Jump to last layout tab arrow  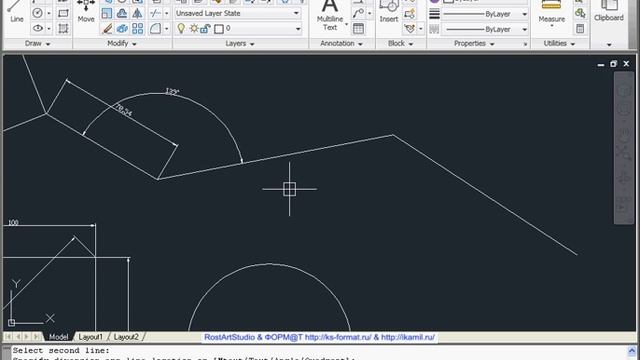(x=36, y=336)
